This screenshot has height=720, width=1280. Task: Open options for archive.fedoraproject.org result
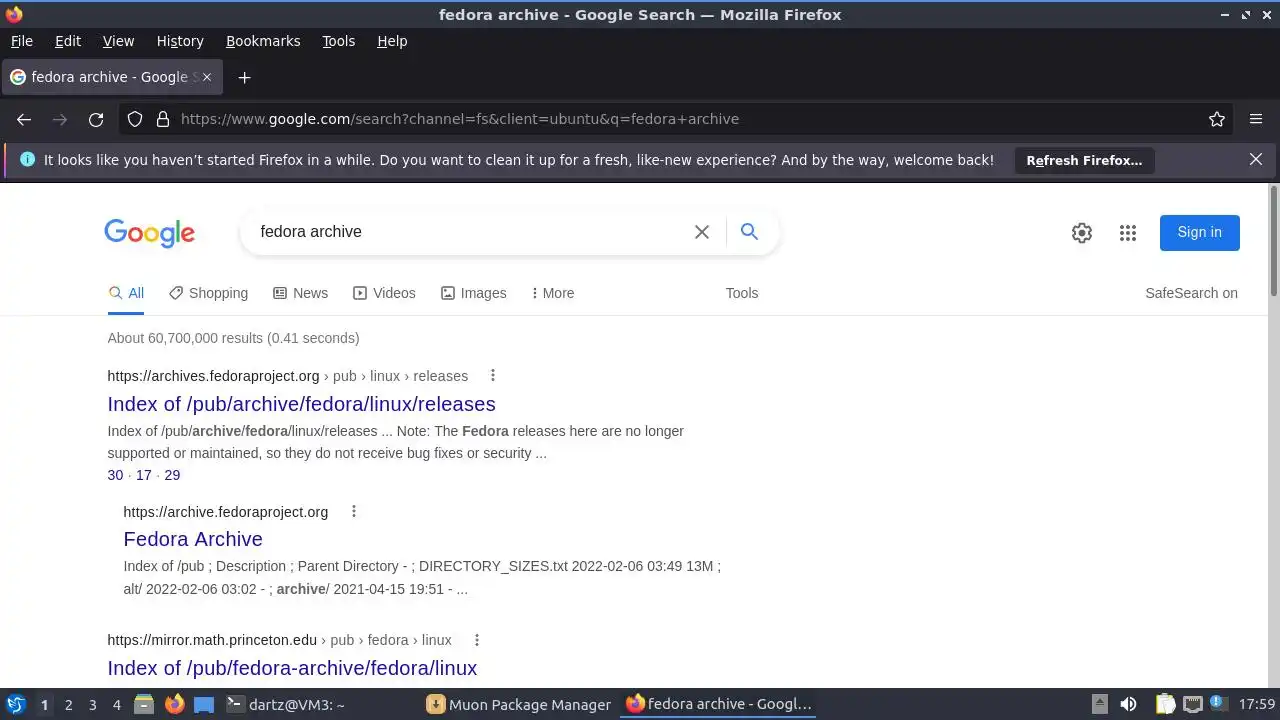coord(353,512)
